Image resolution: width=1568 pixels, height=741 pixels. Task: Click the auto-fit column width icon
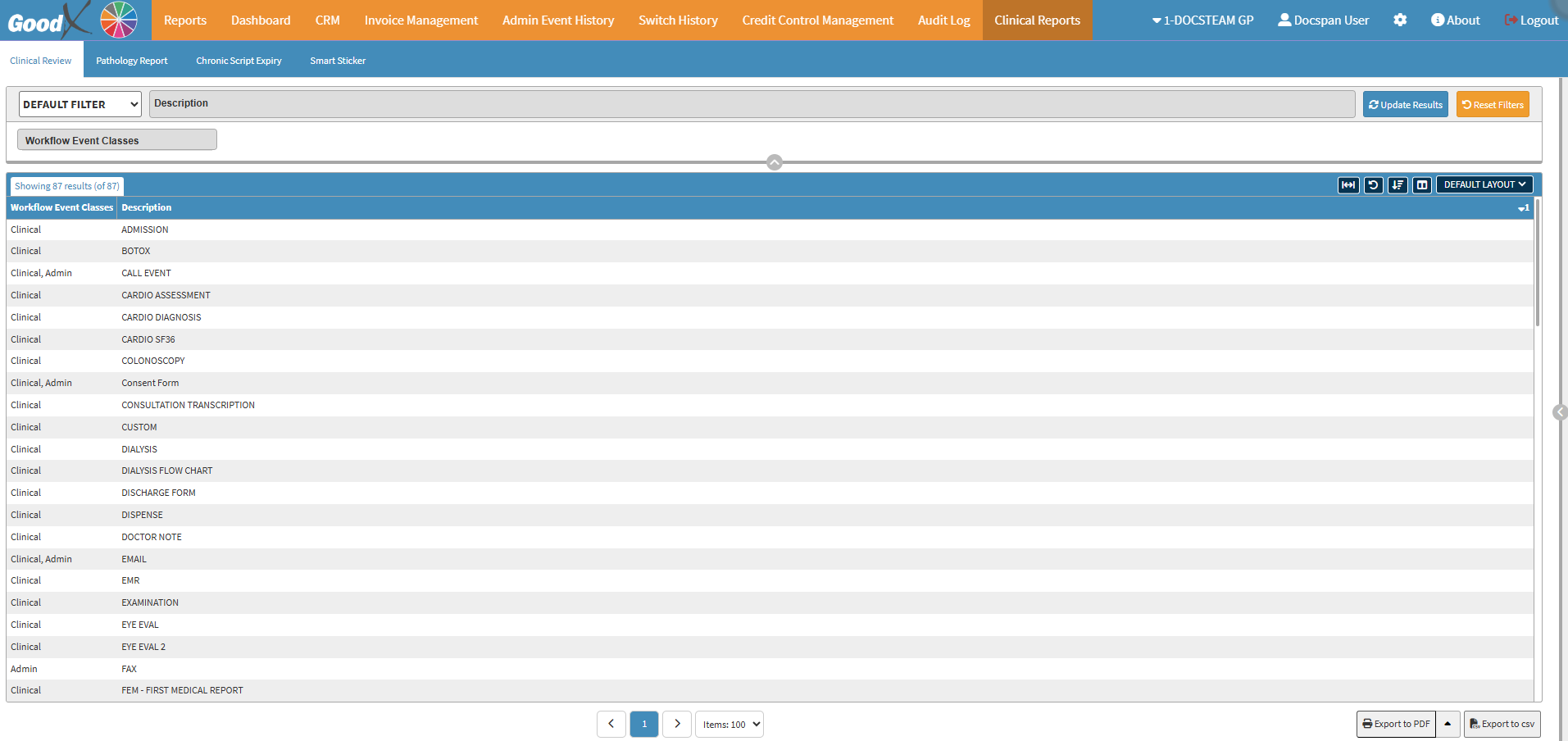tap(1348, 185)
